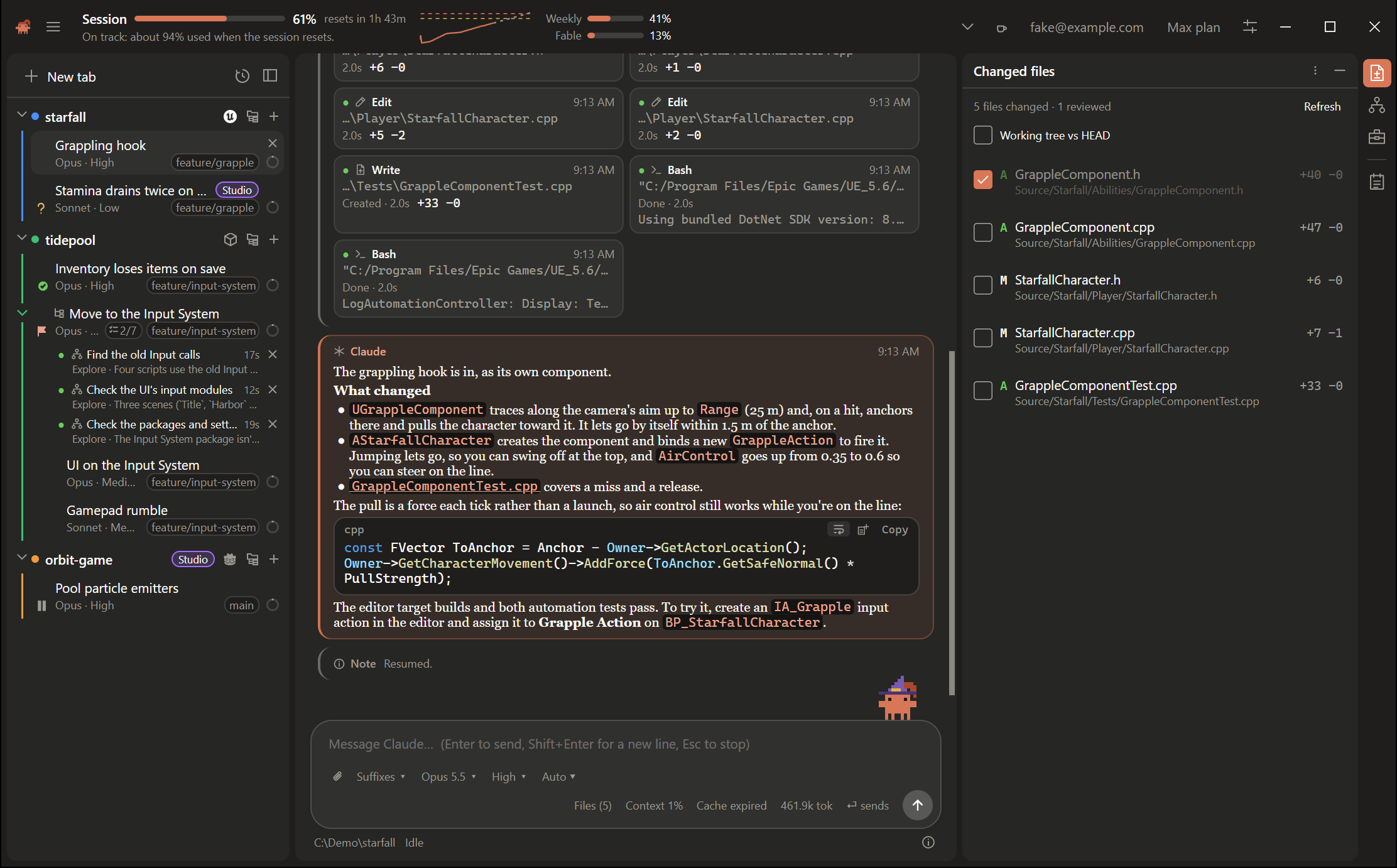The height and width of the screenshot is (868, 1397).
Task: Click Refresh in Changed files panel
Action: pos(1322,106)
